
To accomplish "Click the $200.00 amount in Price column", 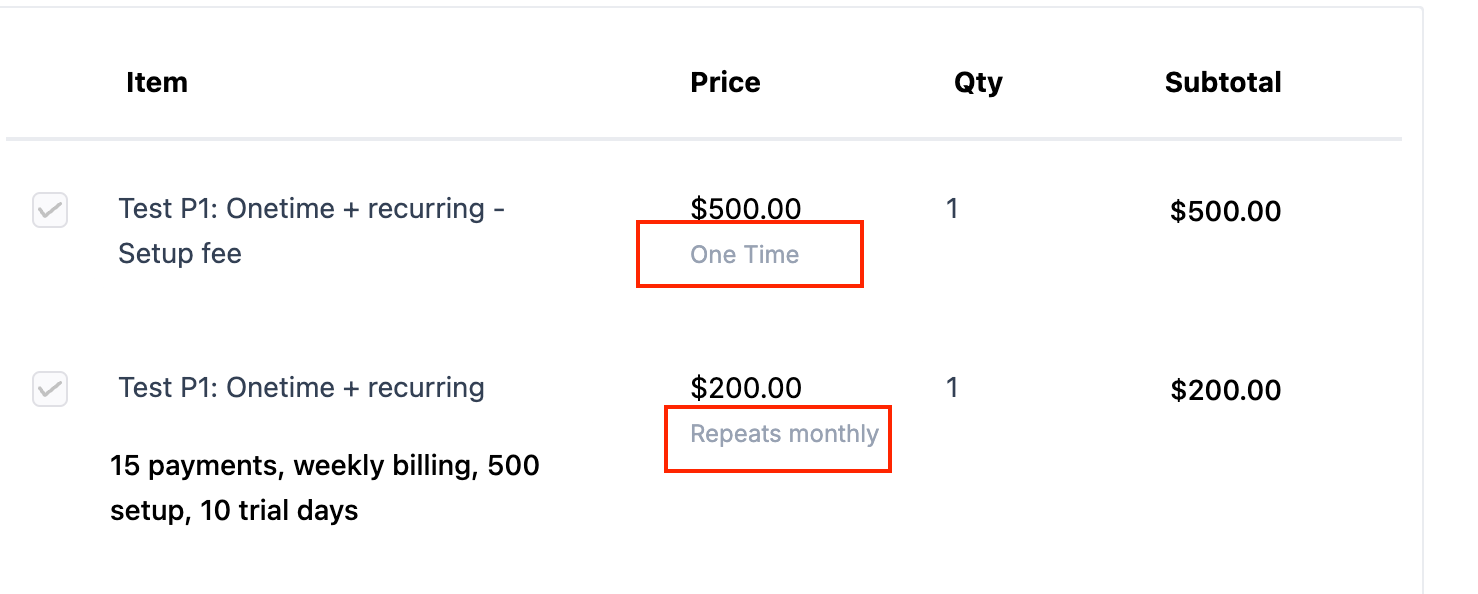I will coord(745,388).
